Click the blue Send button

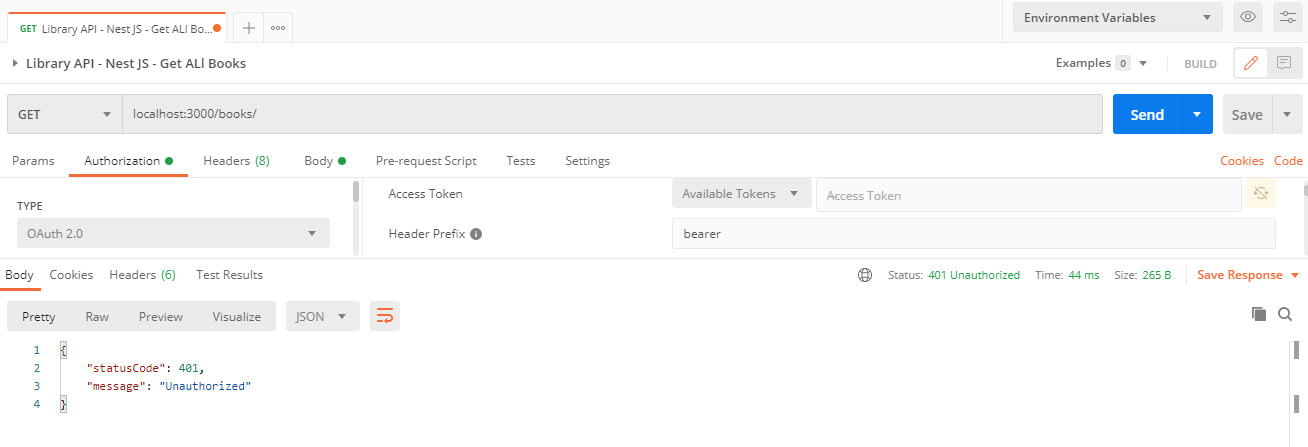(1147, 114)
